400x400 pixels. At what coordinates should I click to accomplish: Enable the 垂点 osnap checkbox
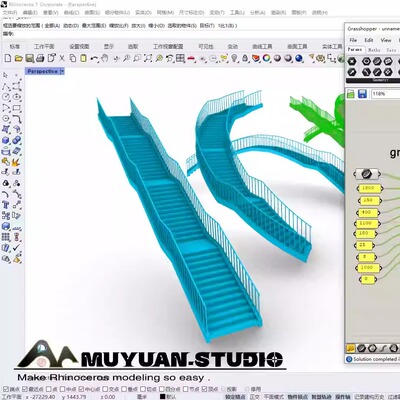[x=124, y=389]
